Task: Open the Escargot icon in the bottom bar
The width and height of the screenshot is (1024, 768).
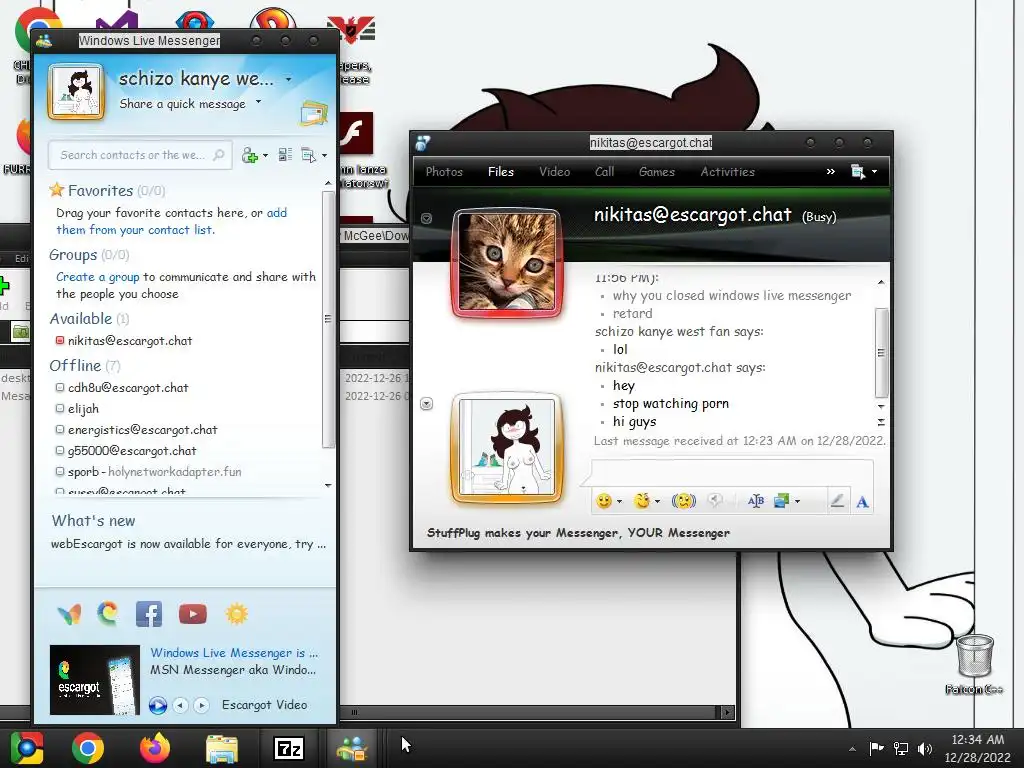Action: click(x=108, y=614)
